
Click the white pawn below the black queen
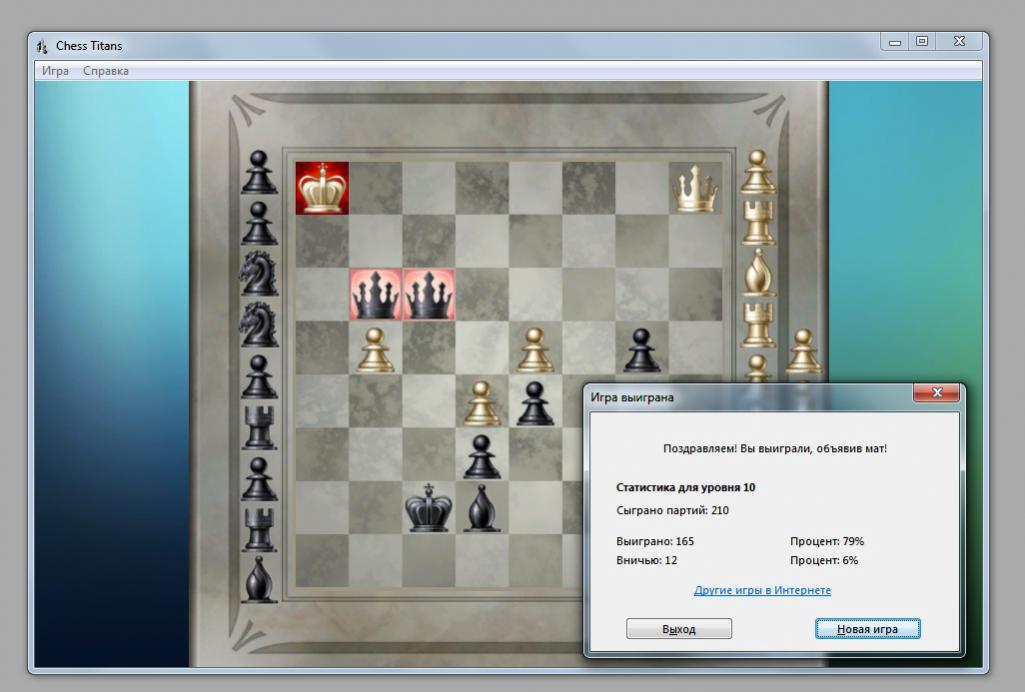coord(375,350)
